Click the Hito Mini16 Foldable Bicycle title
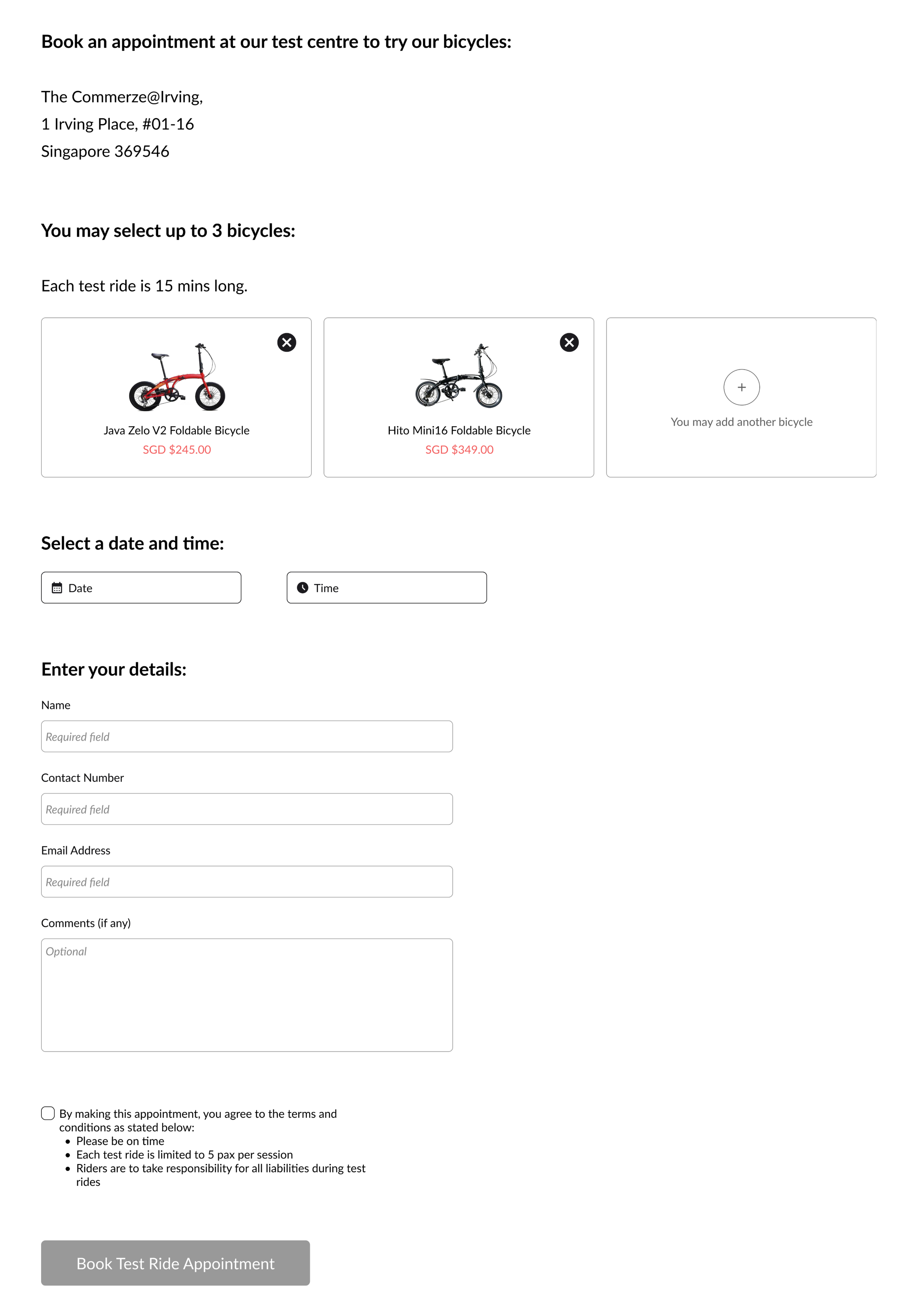This screenshot has height=1316, width=917. (459, 430)
